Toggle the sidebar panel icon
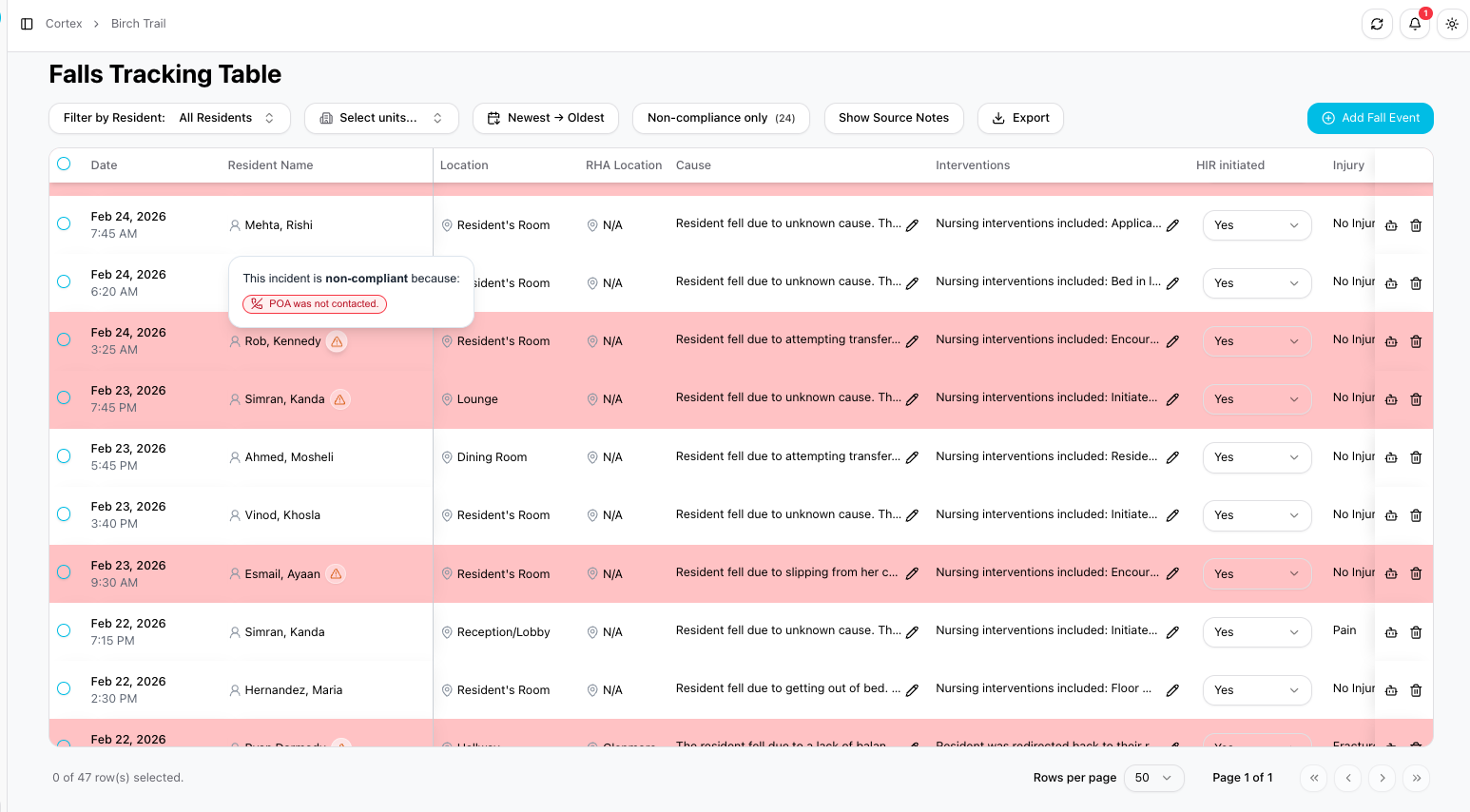 [x=27, y=24]
